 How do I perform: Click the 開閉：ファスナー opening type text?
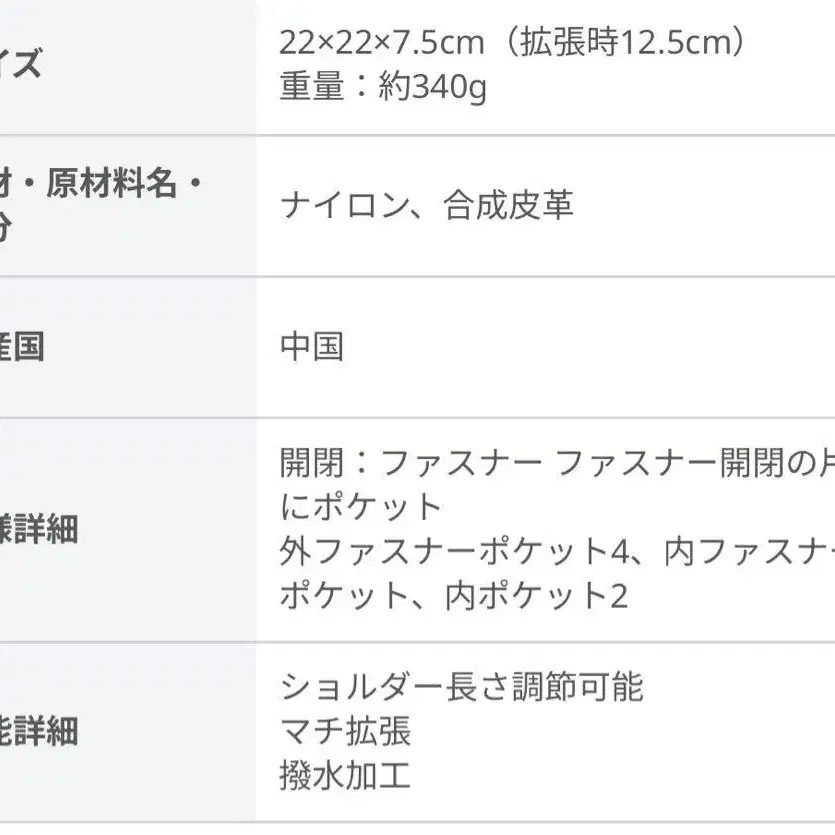(412, 463)
